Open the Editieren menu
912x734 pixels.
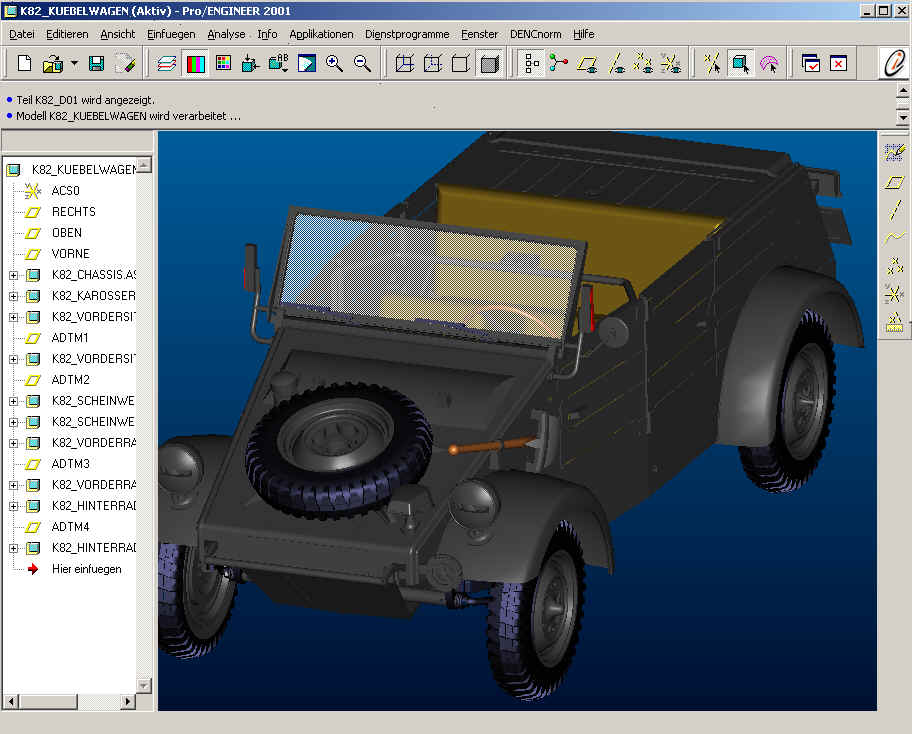tap(67, 34)
